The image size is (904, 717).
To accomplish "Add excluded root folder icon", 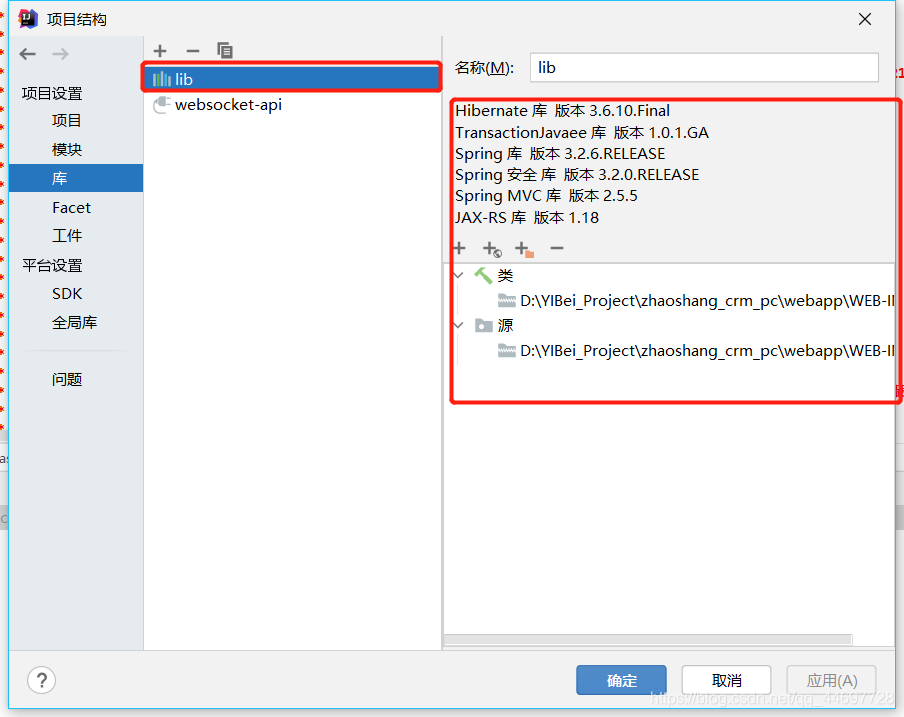I will tap(525, 250).
